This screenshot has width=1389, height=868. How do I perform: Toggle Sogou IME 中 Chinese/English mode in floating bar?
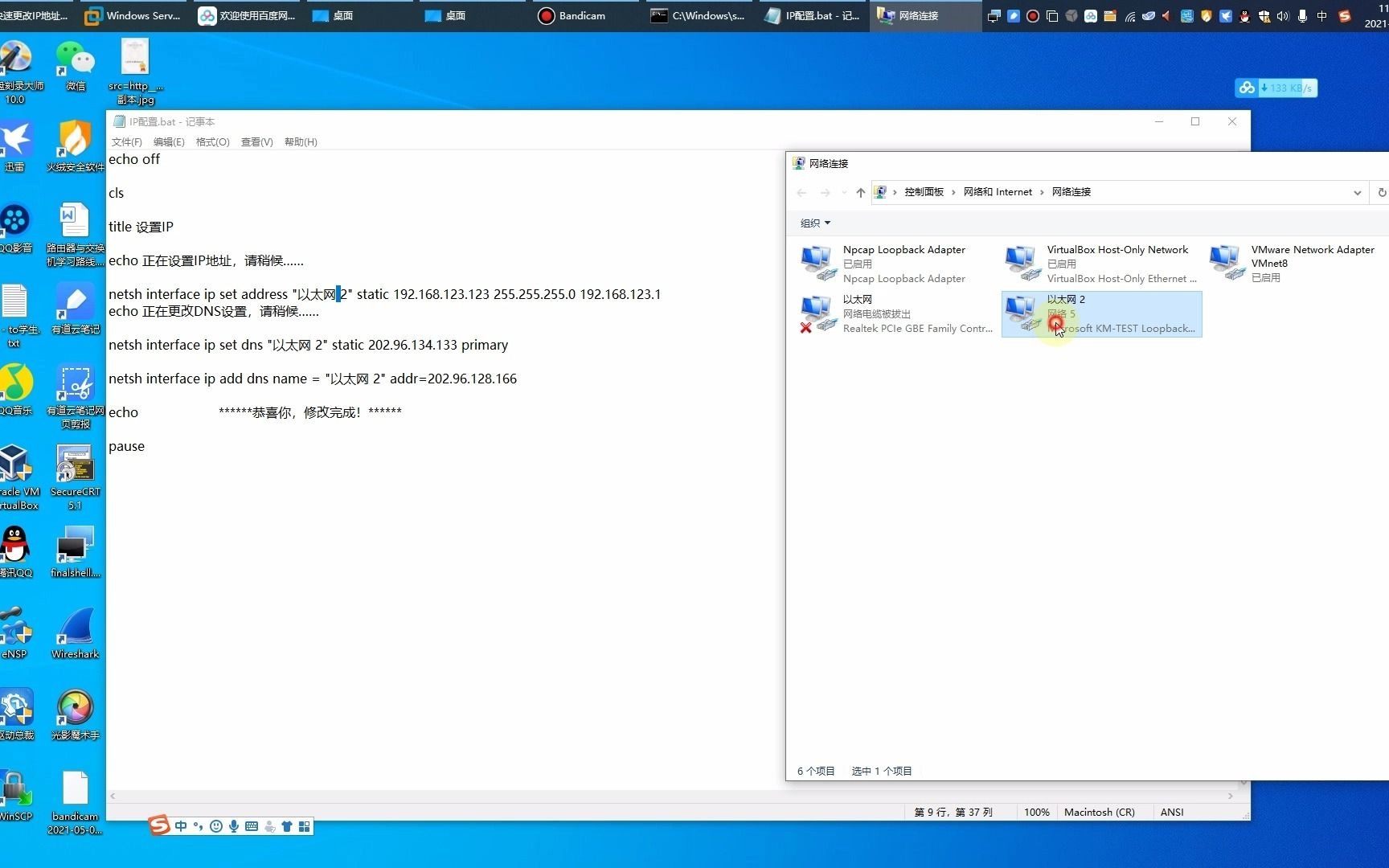(181, 826)
